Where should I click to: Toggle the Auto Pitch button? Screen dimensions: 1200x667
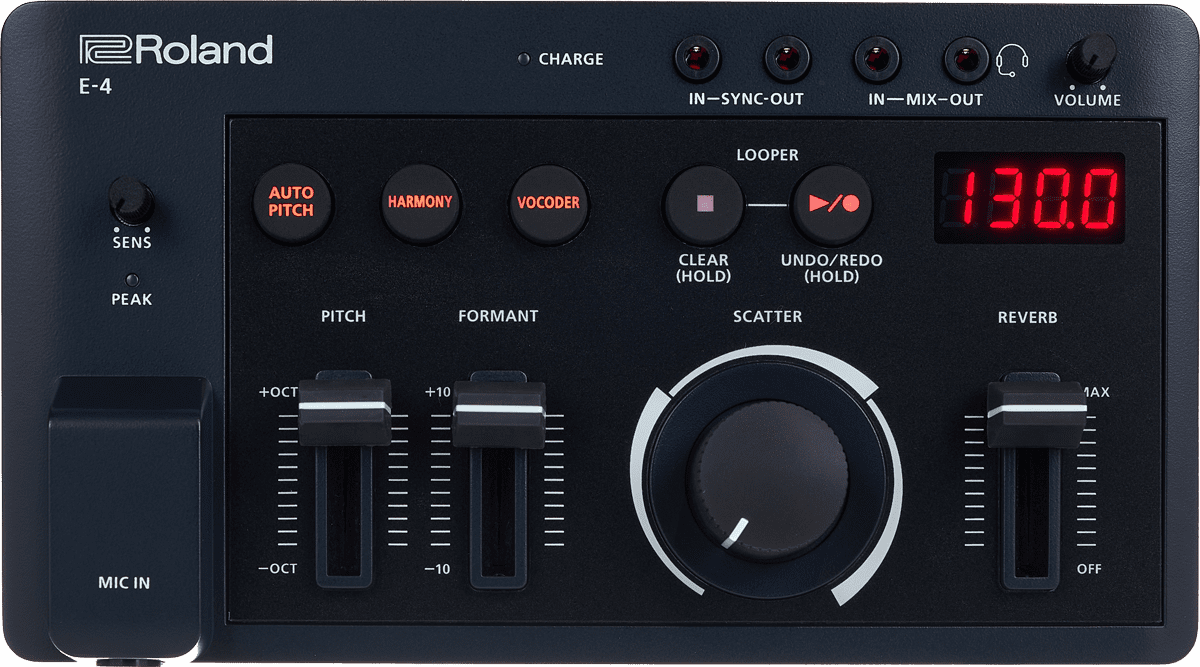coord(291,202)
